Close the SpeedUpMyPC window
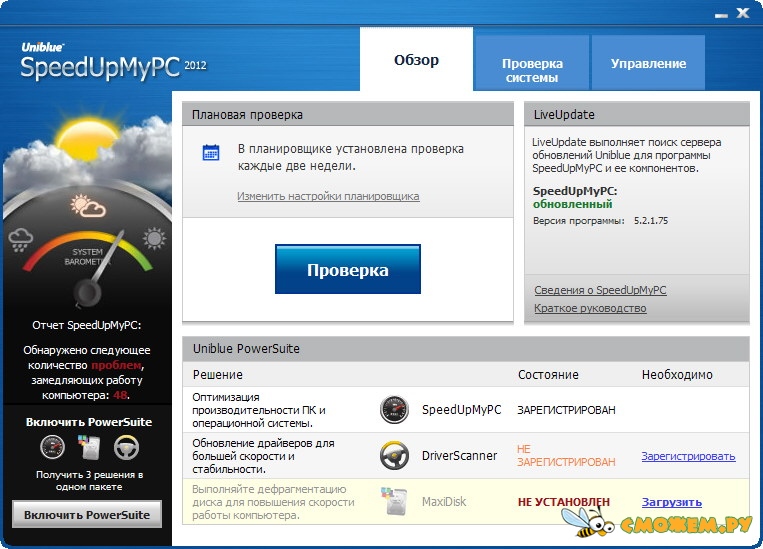The height and width of the screenshot is (549, 763). tap(743, 13)
